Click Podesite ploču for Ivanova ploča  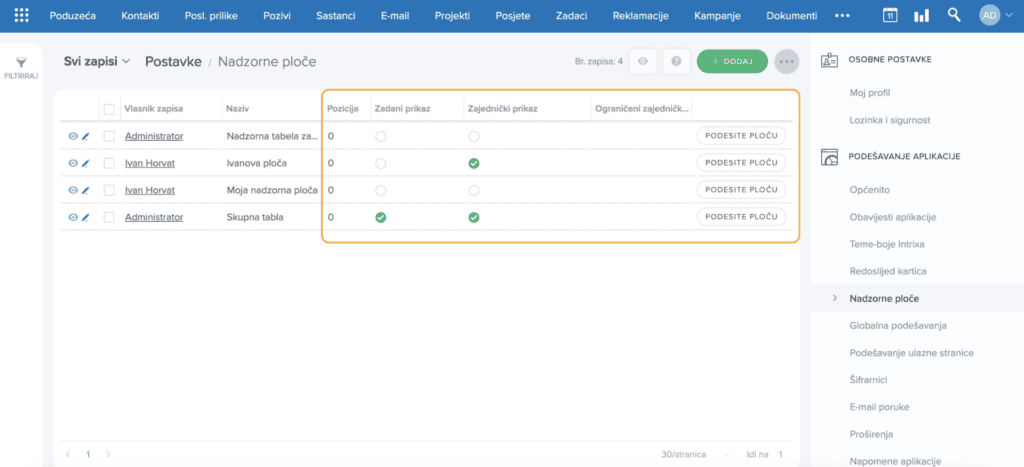[741, 163]
